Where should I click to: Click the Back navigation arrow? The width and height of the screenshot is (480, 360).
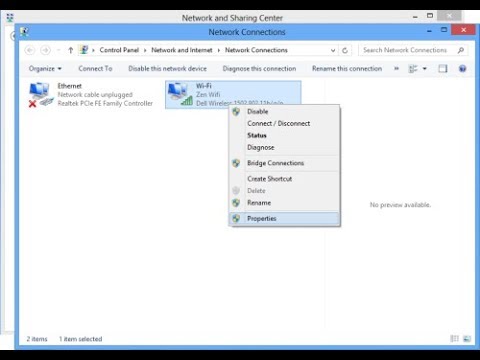(30, 50)
